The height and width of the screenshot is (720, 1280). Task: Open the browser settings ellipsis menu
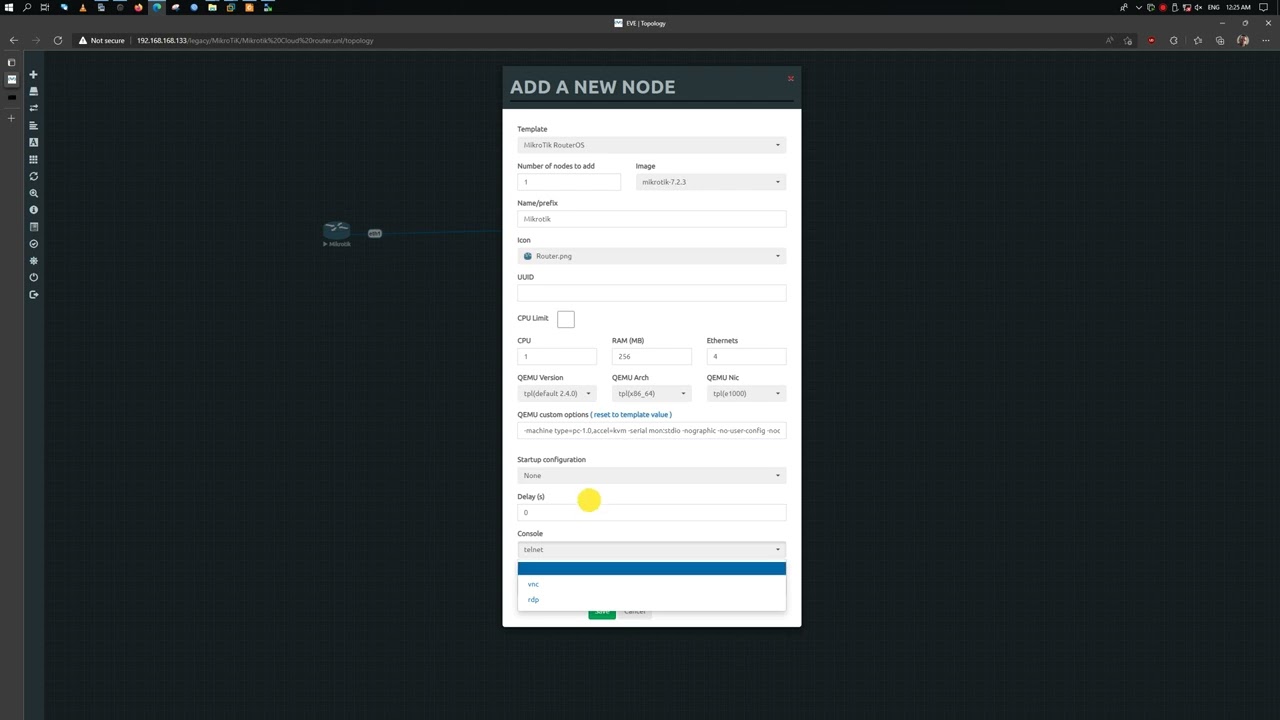(x=1266, y=40)
